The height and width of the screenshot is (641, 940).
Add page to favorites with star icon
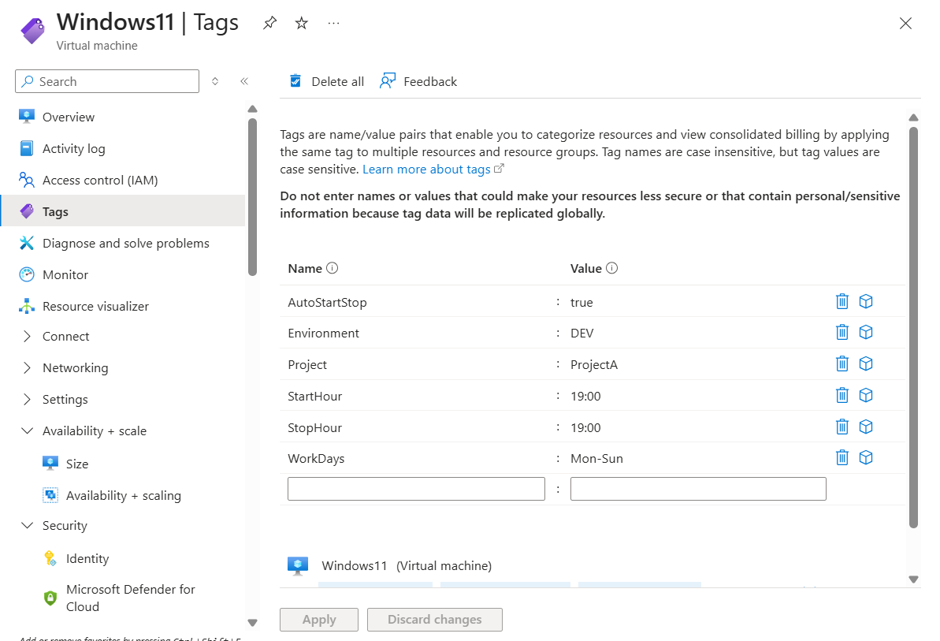click(302, 23)
